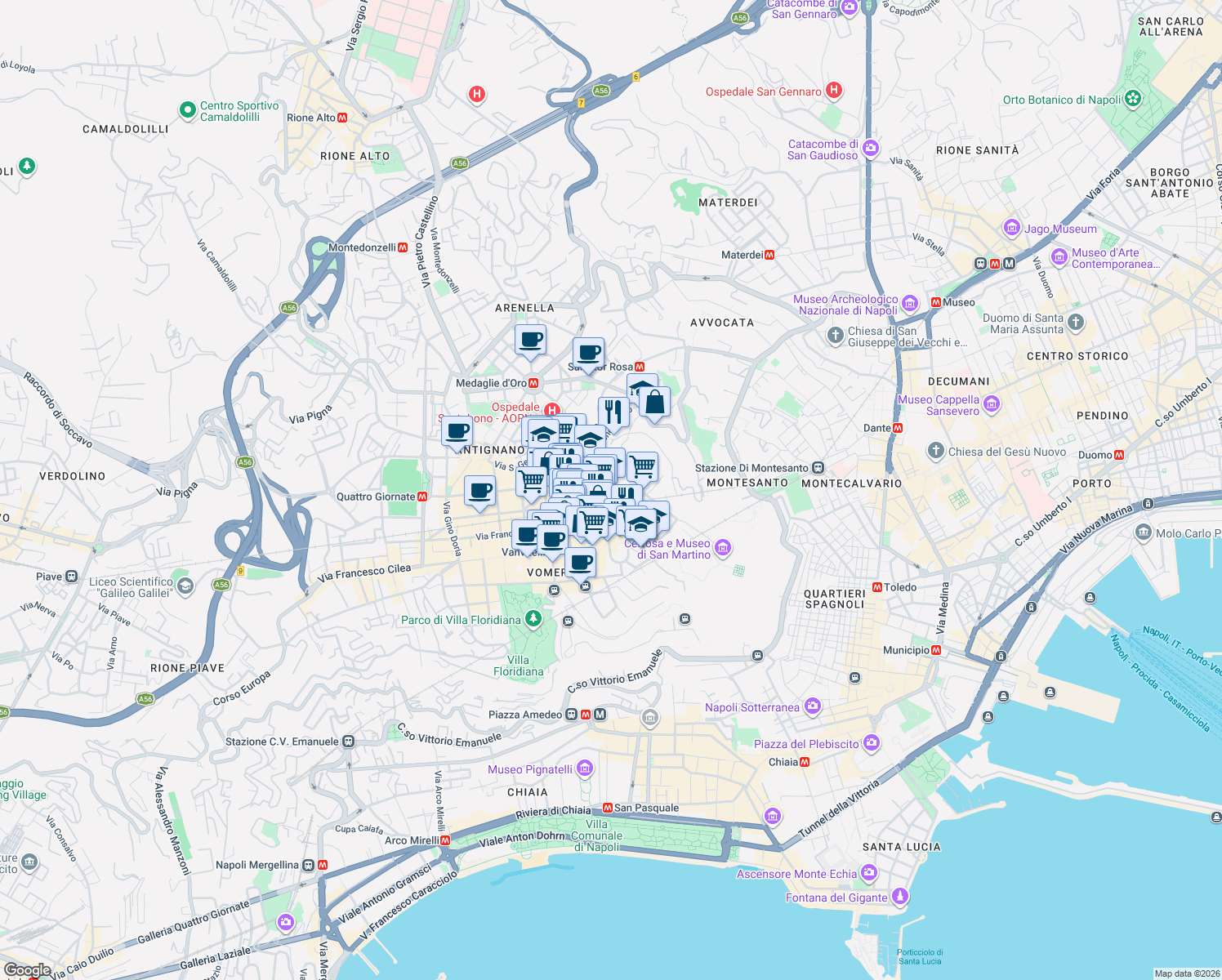Select Rione Alto metro station icon
The width and height of the screenshot is (1222, 980).
(342, 118)
